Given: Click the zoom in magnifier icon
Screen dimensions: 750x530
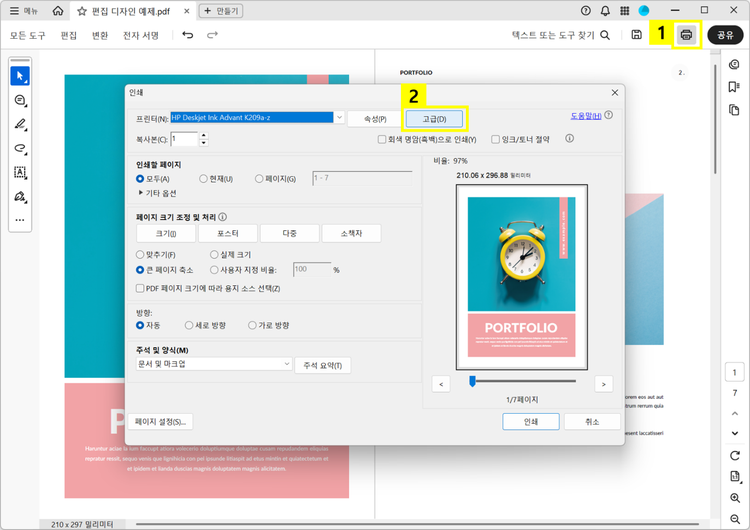Looking at the screenshot, I should click(735, 498).
